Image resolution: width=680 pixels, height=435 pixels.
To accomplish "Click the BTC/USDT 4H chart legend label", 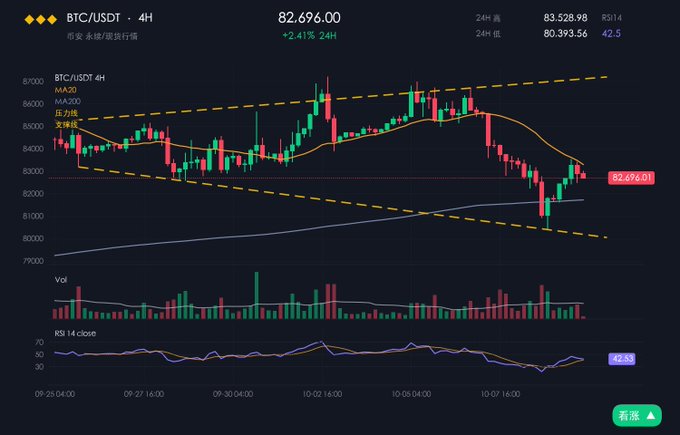I will [x=79, y=78].
